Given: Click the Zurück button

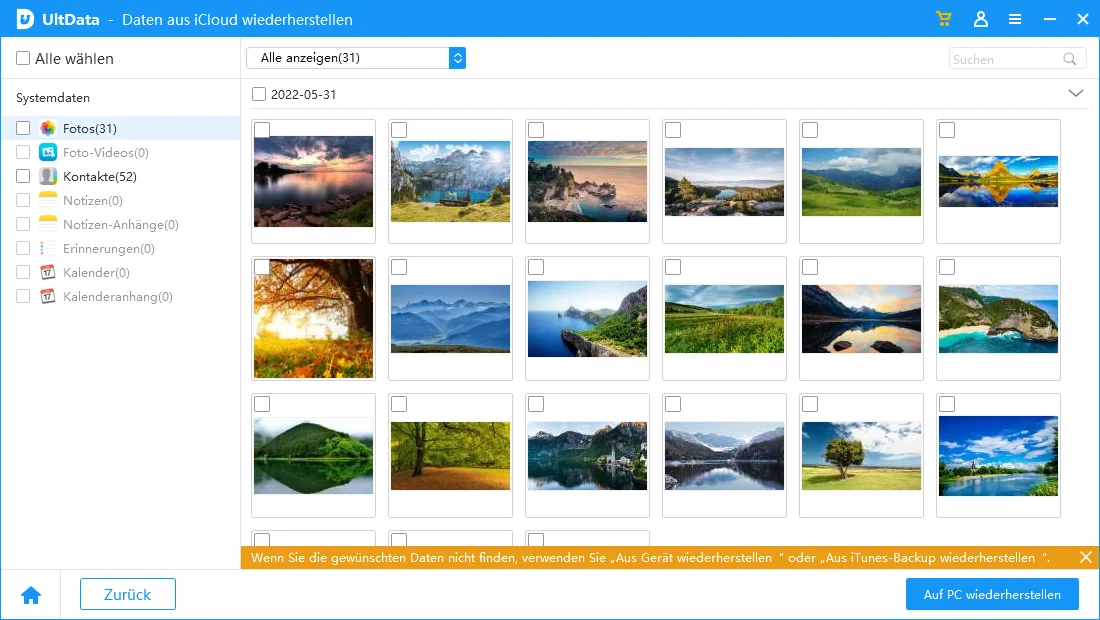Looking at the screenshot, I should coord(128,594).
